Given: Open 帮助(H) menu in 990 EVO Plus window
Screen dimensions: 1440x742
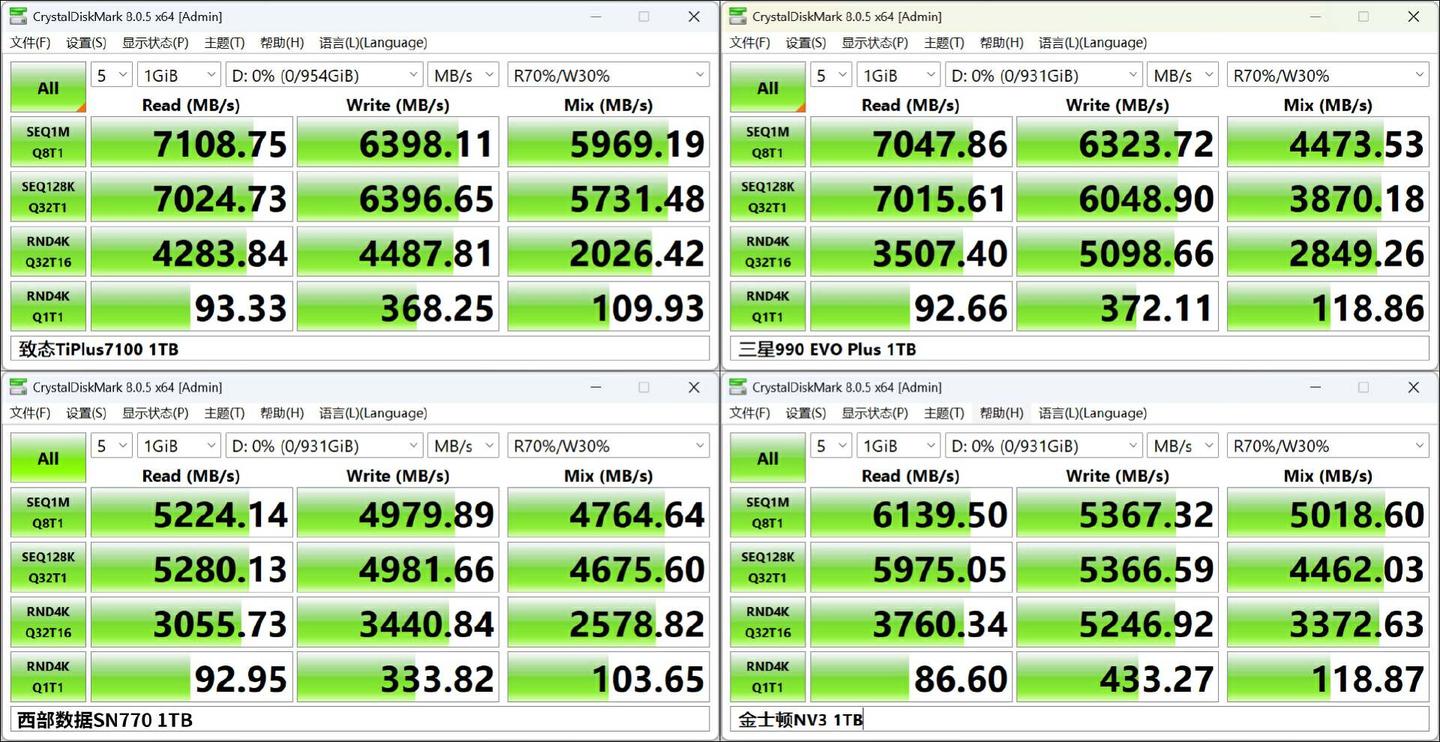Looking at the screenshot, I should [x=1001, y=42].
